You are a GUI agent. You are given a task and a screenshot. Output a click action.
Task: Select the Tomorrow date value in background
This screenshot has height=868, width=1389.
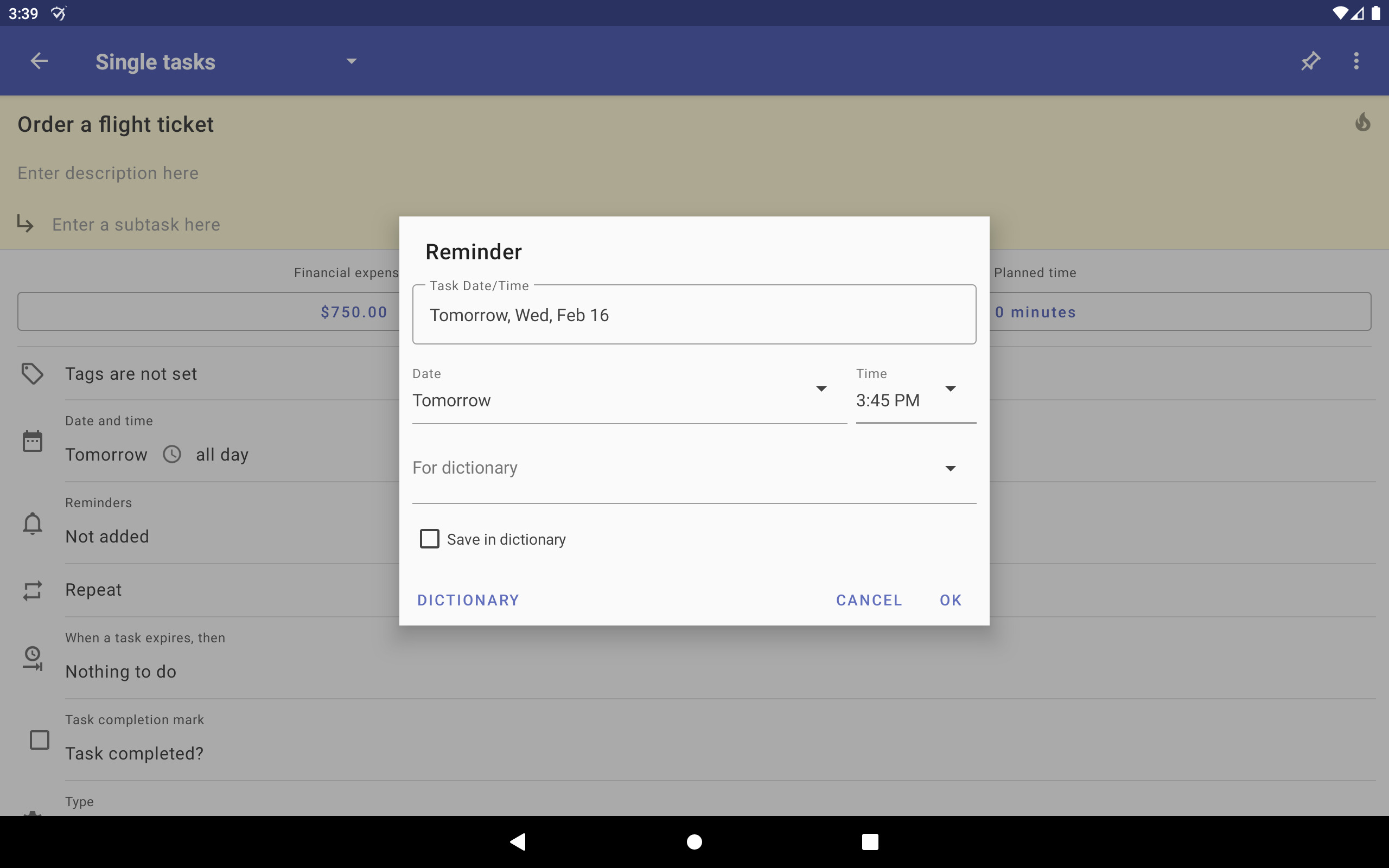coord(106,455)
